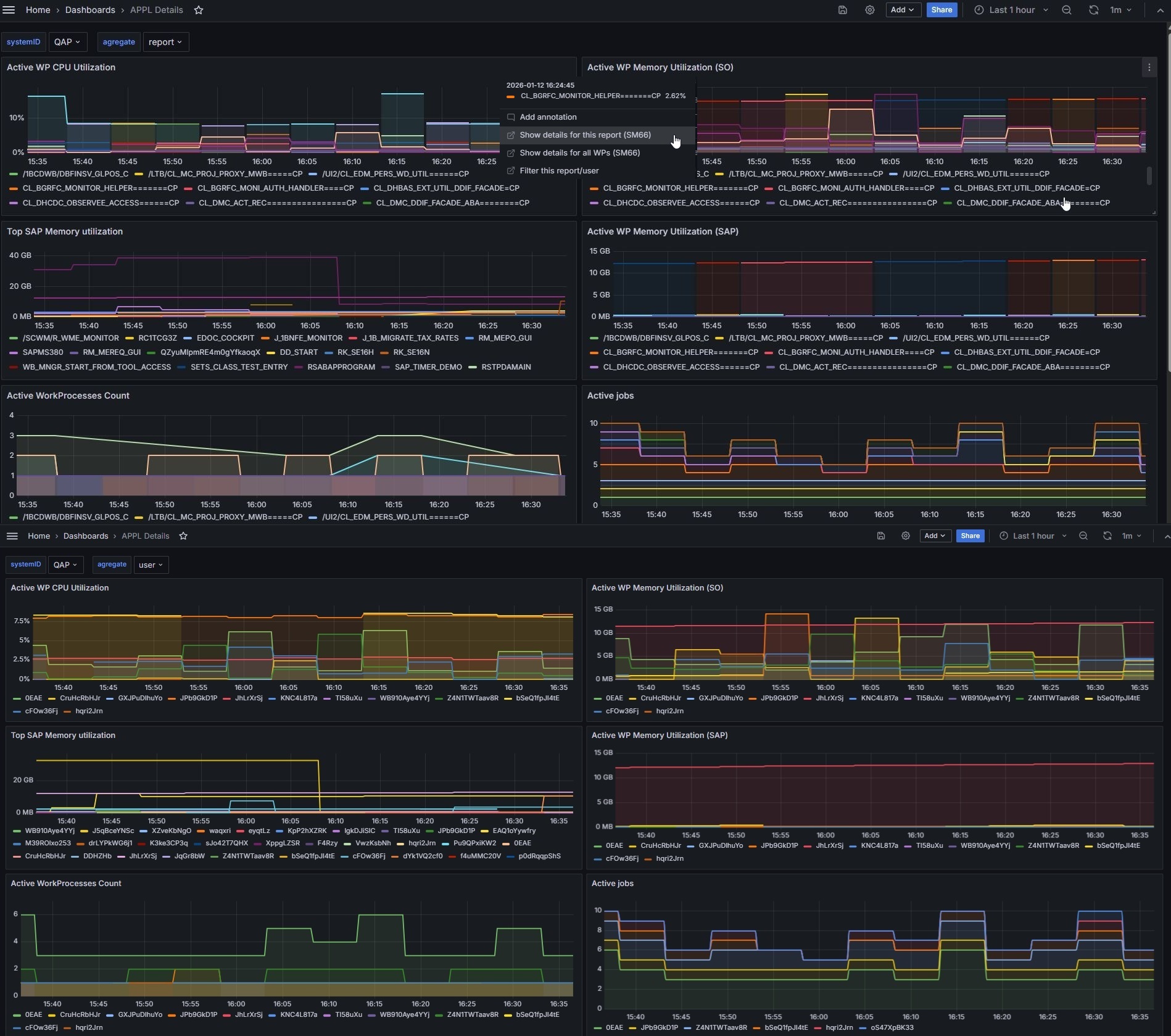Screen dimensions: 1171x1036
Task: Open dashboard settings gear in top toolbar
Action: (870, 10)
